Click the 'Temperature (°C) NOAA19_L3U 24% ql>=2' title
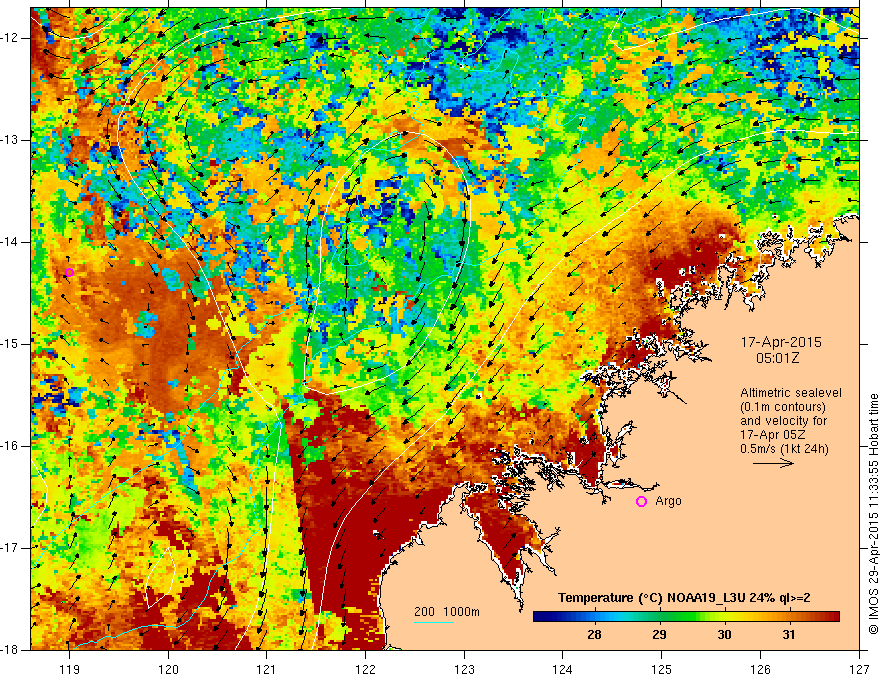This screenshot has height=680, width=880. (684, 598)
